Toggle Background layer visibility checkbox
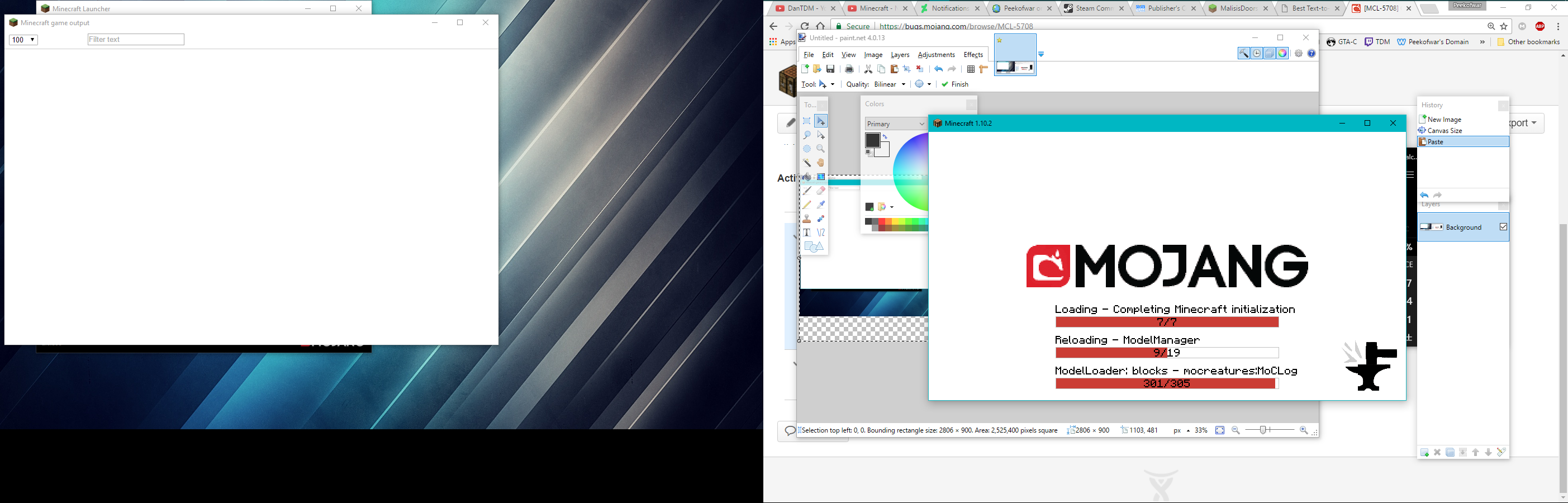This screenshot has height=503, width=1568. click(1503, 227)
